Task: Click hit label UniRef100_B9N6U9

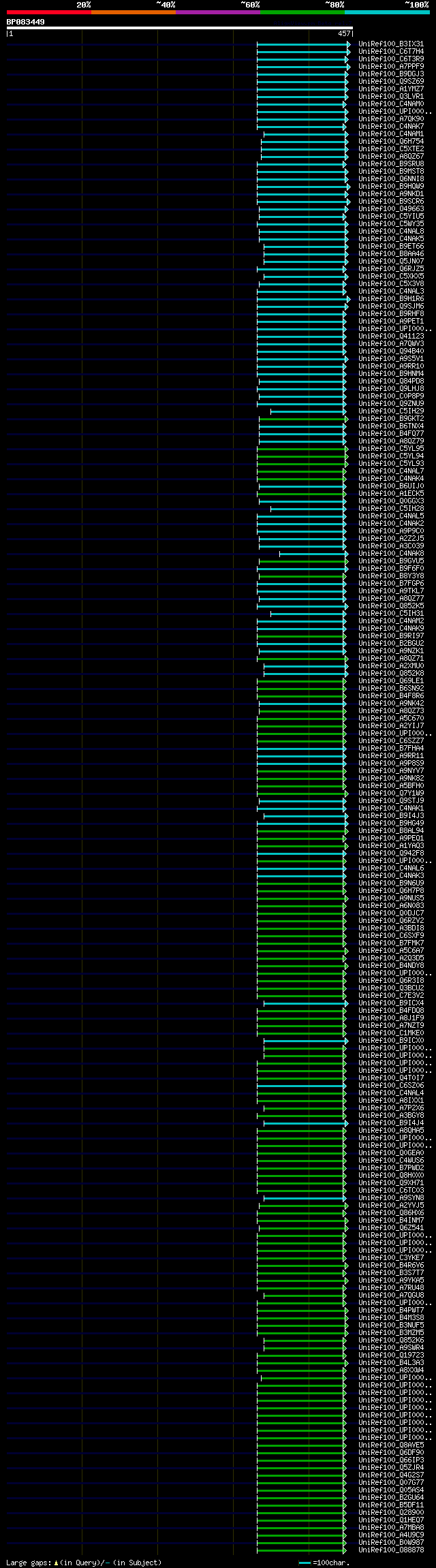Action: [391, 883]
